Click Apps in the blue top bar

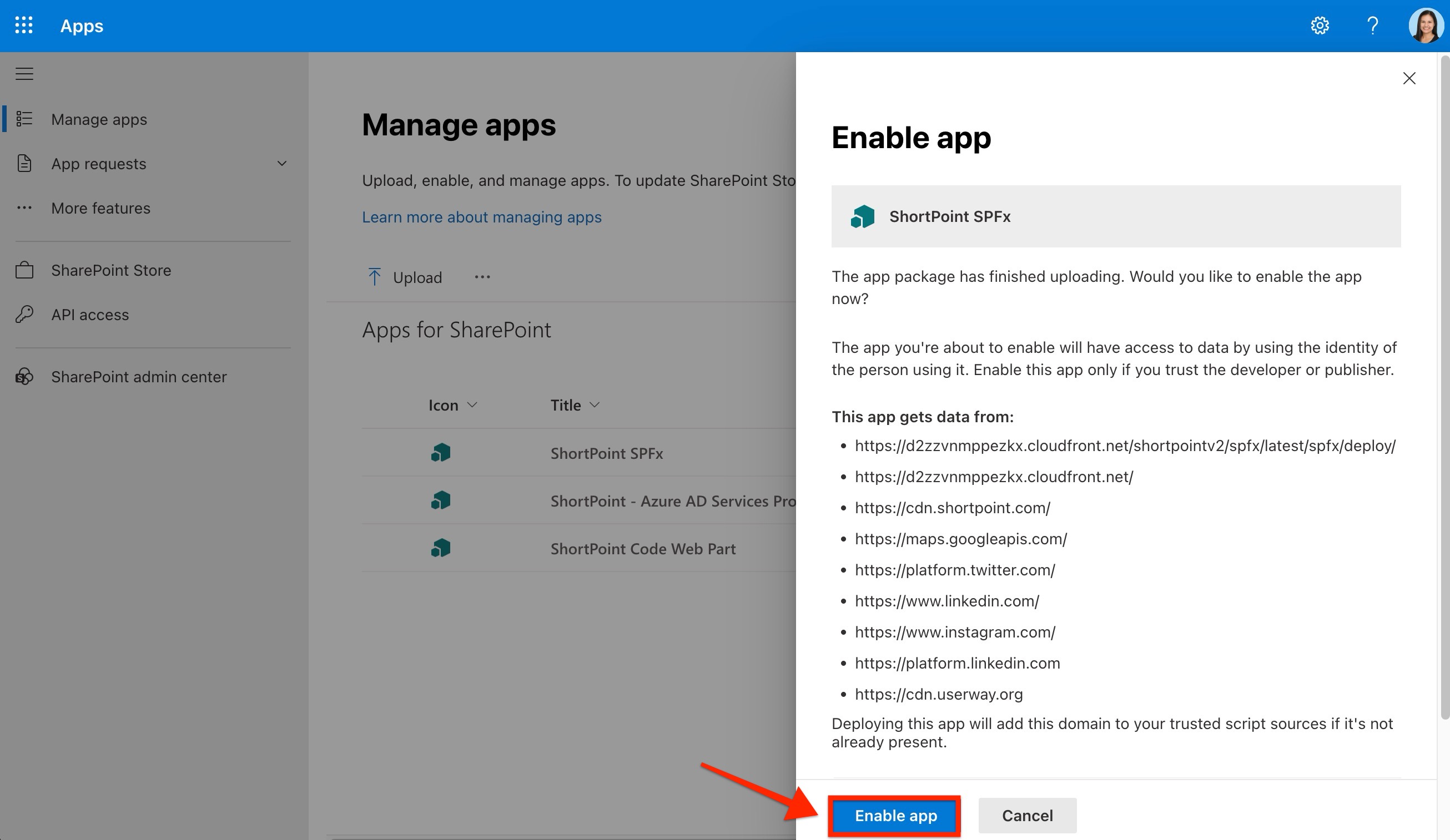(x=82, y=26)
